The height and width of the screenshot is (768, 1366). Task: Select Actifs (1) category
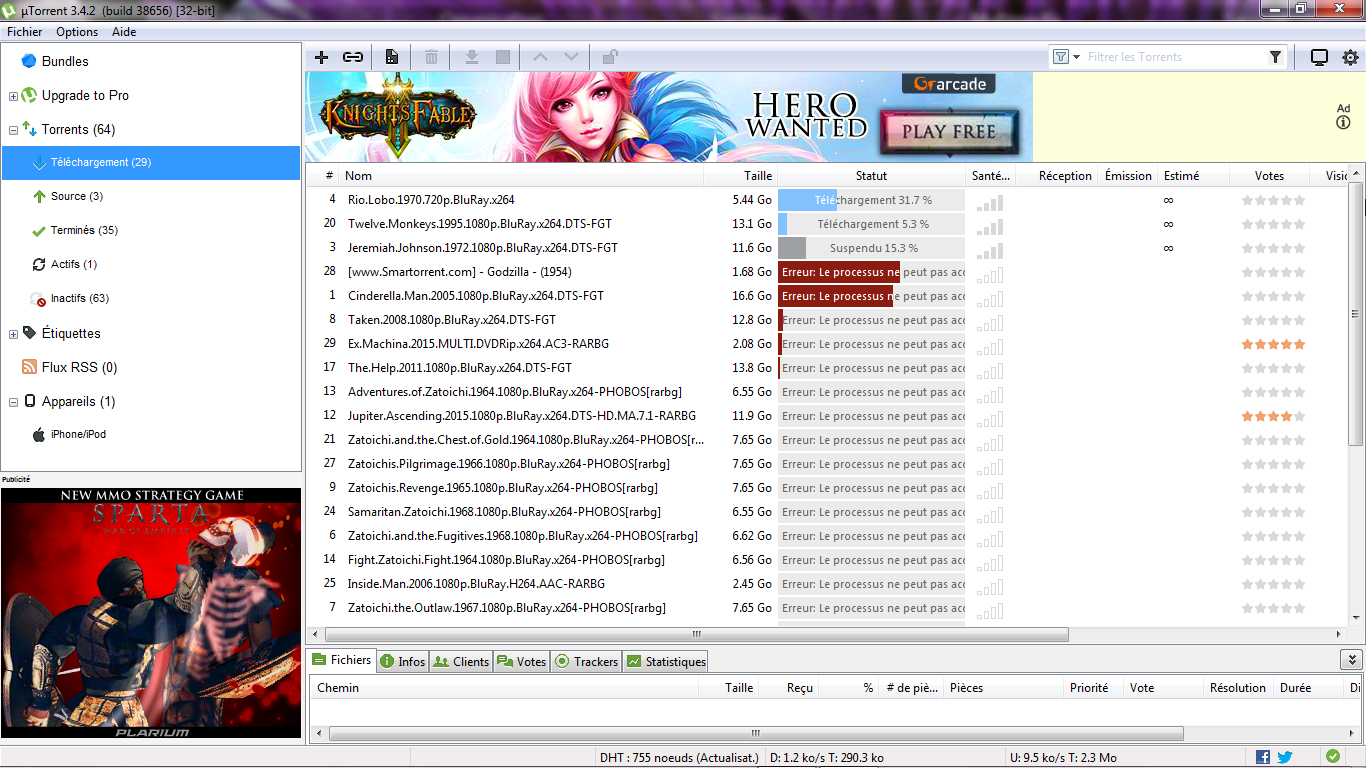[x=74, y=264]
